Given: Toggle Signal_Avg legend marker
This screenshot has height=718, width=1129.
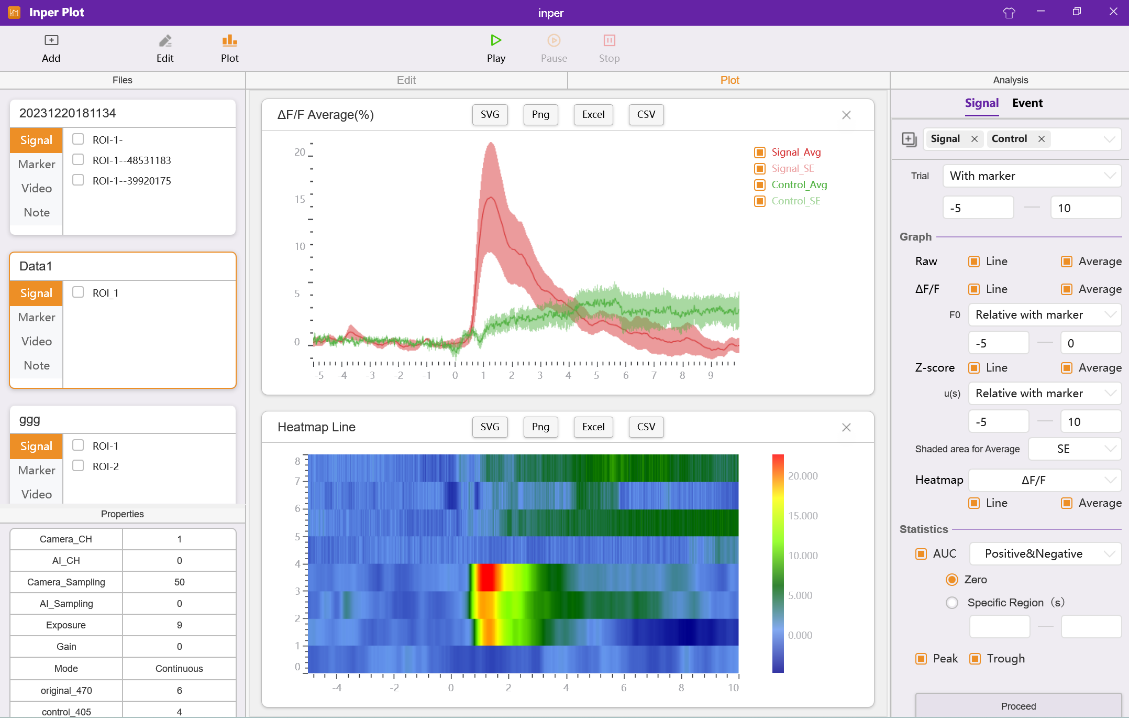Looking at the screenshot, I should click(760, 152).
